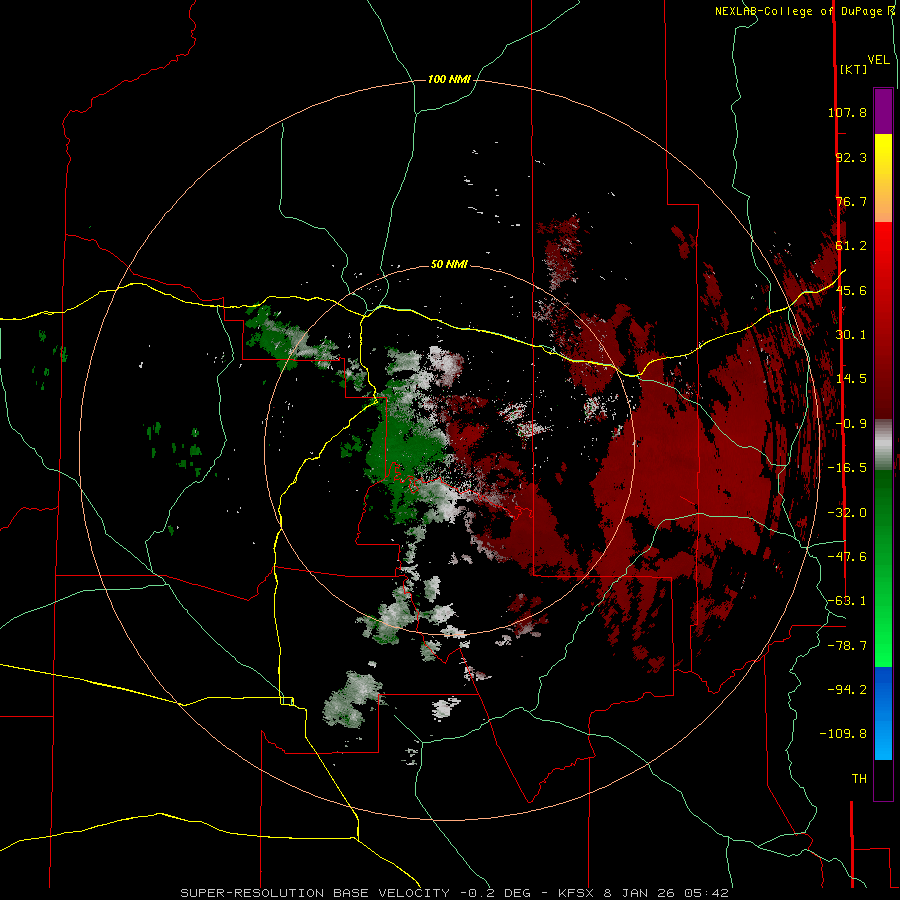Image resolution: width=900 pixels, height=900 pixels.
Task: Click the 61.2 legend value
Action: pyautogui.click(x=851, y=246)
